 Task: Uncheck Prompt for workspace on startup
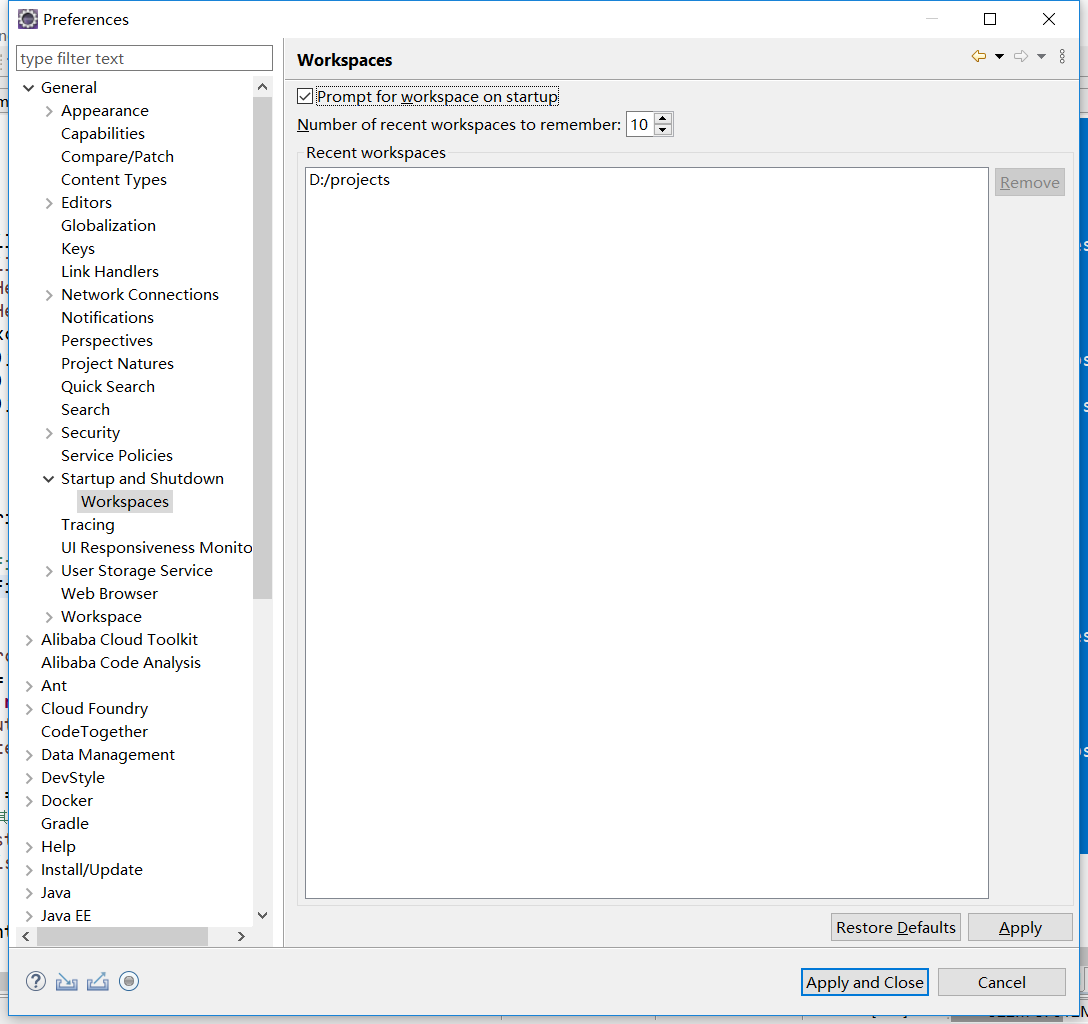305,96
